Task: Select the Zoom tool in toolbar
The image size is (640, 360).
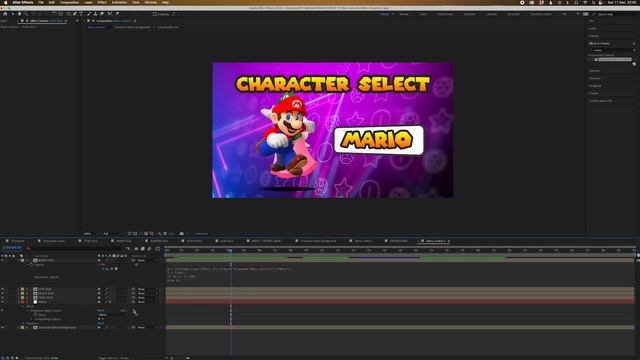Action: (25, 14)
